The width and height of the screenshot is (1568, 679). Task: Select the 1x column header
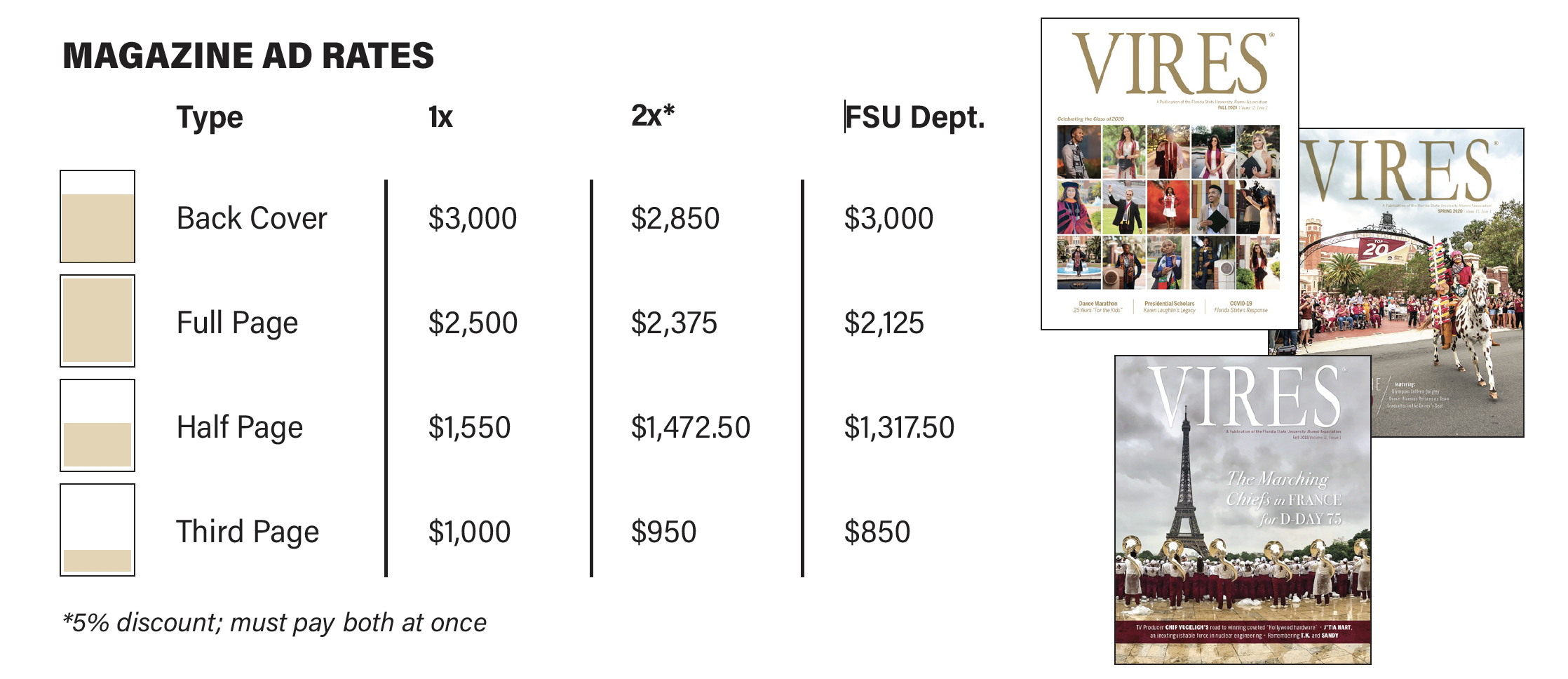pyautogui.click(x=440, y=116)
